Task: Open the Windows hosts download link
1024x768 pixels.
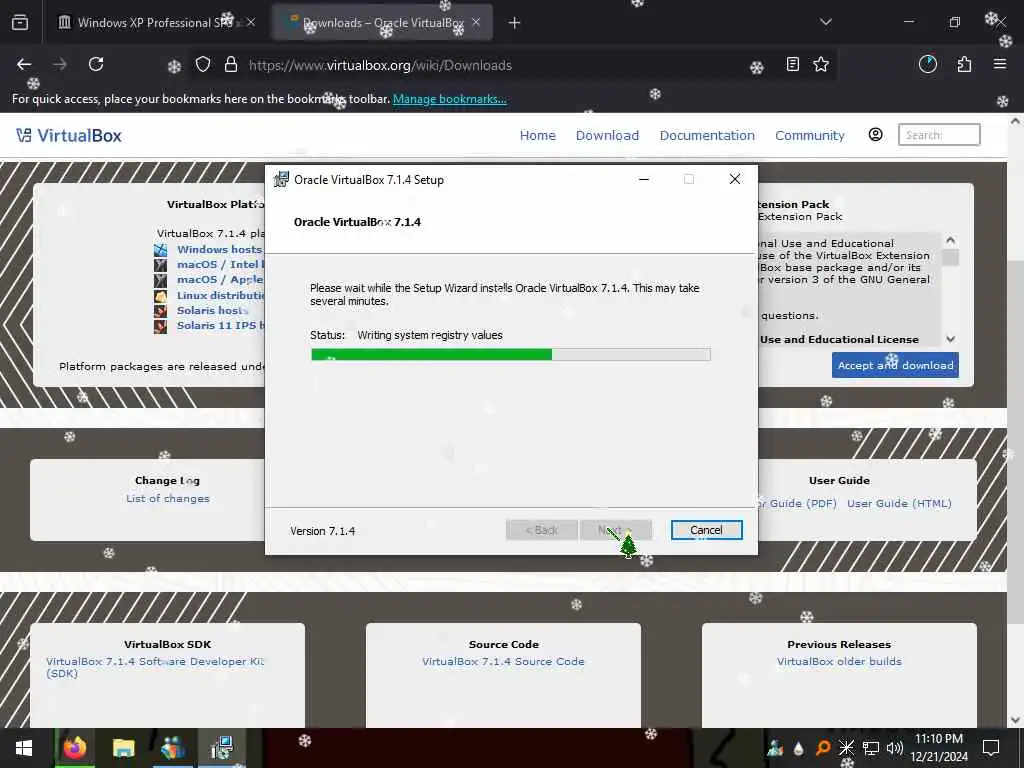Action: click(x=219, y=249)
